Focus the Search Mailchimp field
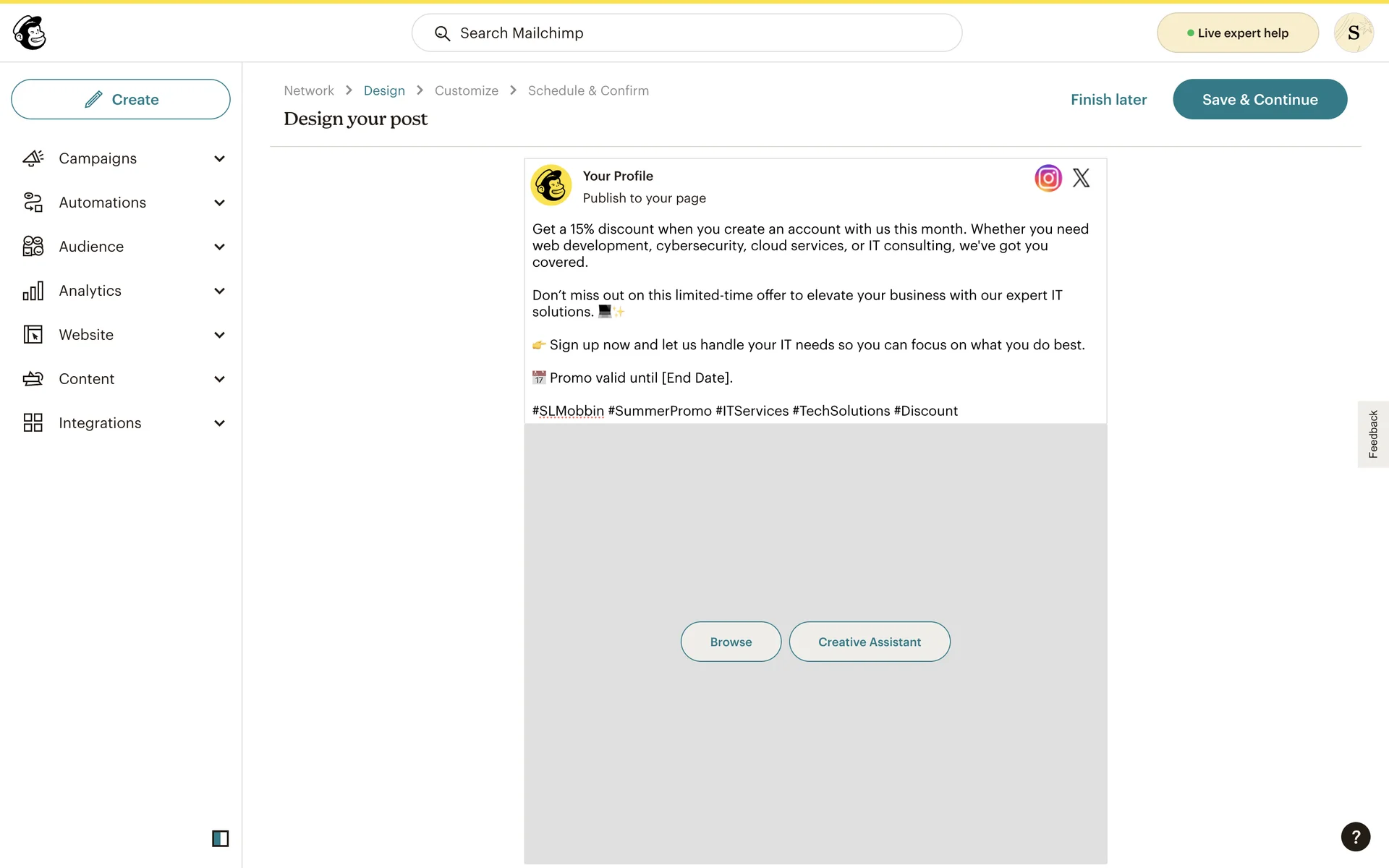 [687, 33]
